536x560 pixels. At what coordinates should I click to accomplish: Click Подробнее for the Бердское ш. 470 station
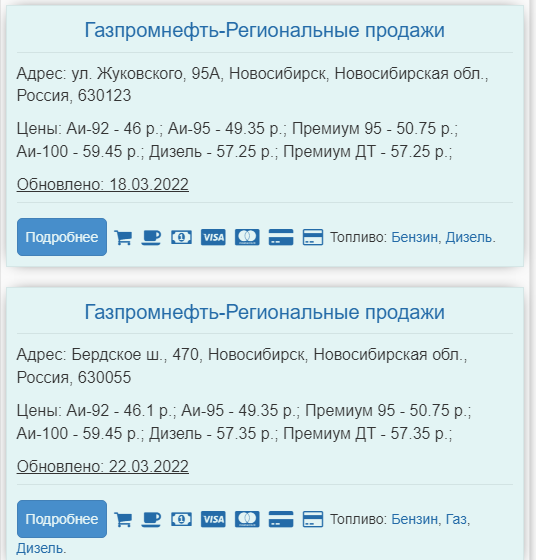click(62, 519)
